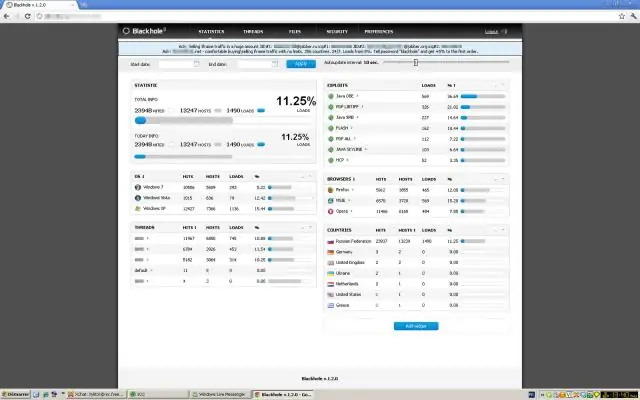Screen dimensions: 640x400
Task: Open the Statistics tab
Action: [x=211, y=32]
